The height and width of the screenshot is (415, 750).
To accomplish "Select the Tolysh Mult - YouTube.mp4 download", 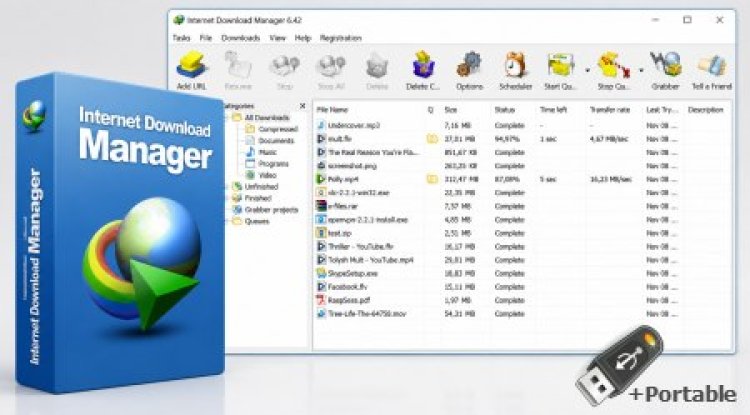I will pos(371,260).
